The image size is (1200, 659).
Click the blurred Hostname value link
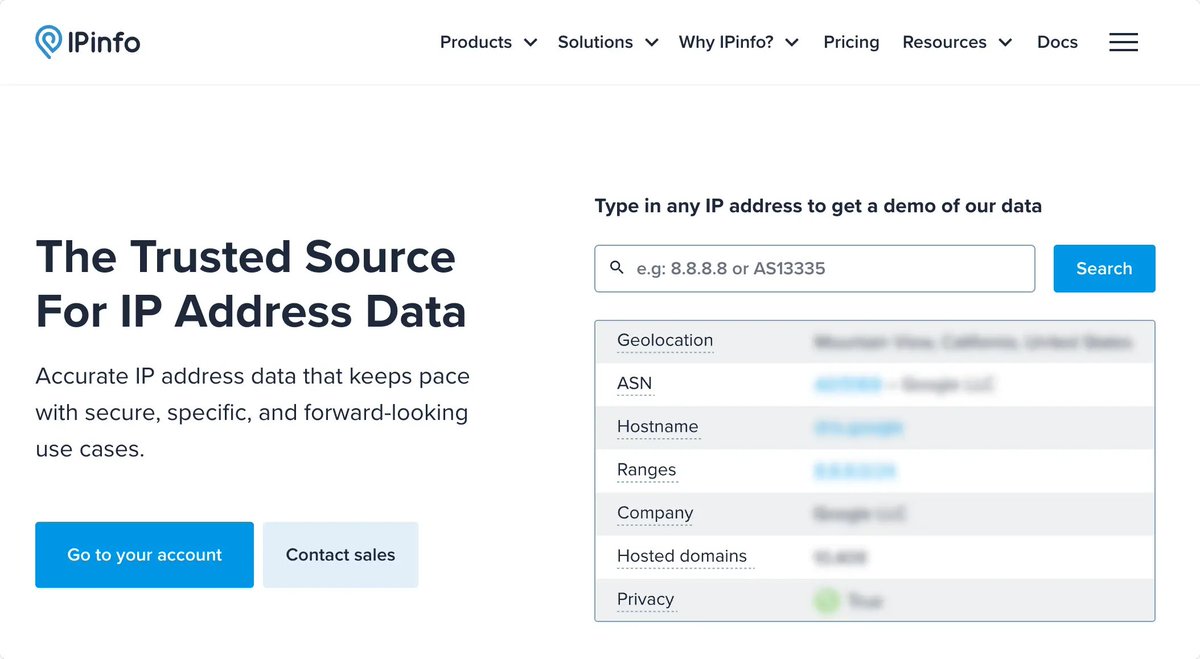click(x=859, y=427)
